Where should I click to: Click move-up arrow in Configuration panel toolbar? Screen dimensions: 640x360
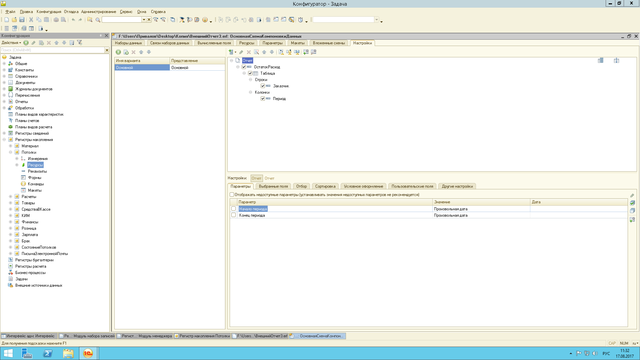click(56, 42)
